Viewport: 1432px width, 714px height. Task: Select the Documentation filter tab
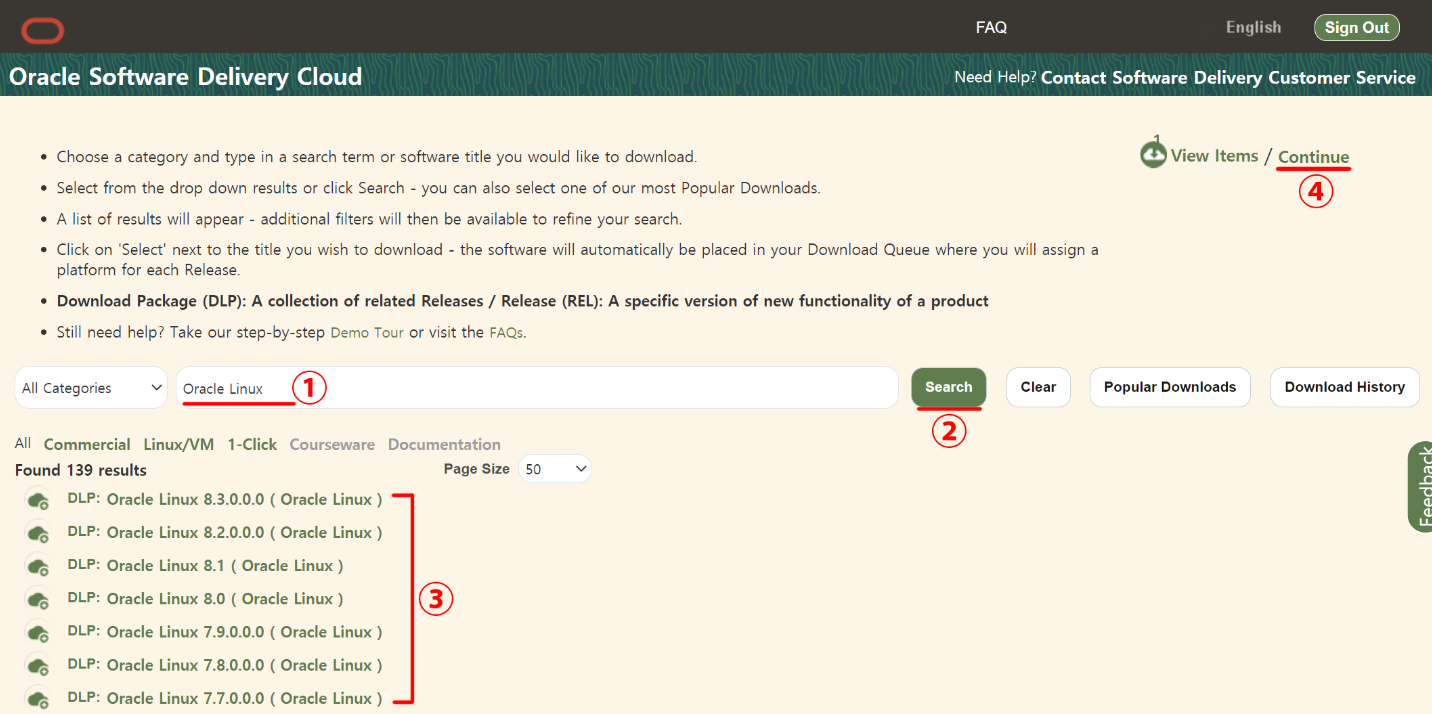point(444,445)
